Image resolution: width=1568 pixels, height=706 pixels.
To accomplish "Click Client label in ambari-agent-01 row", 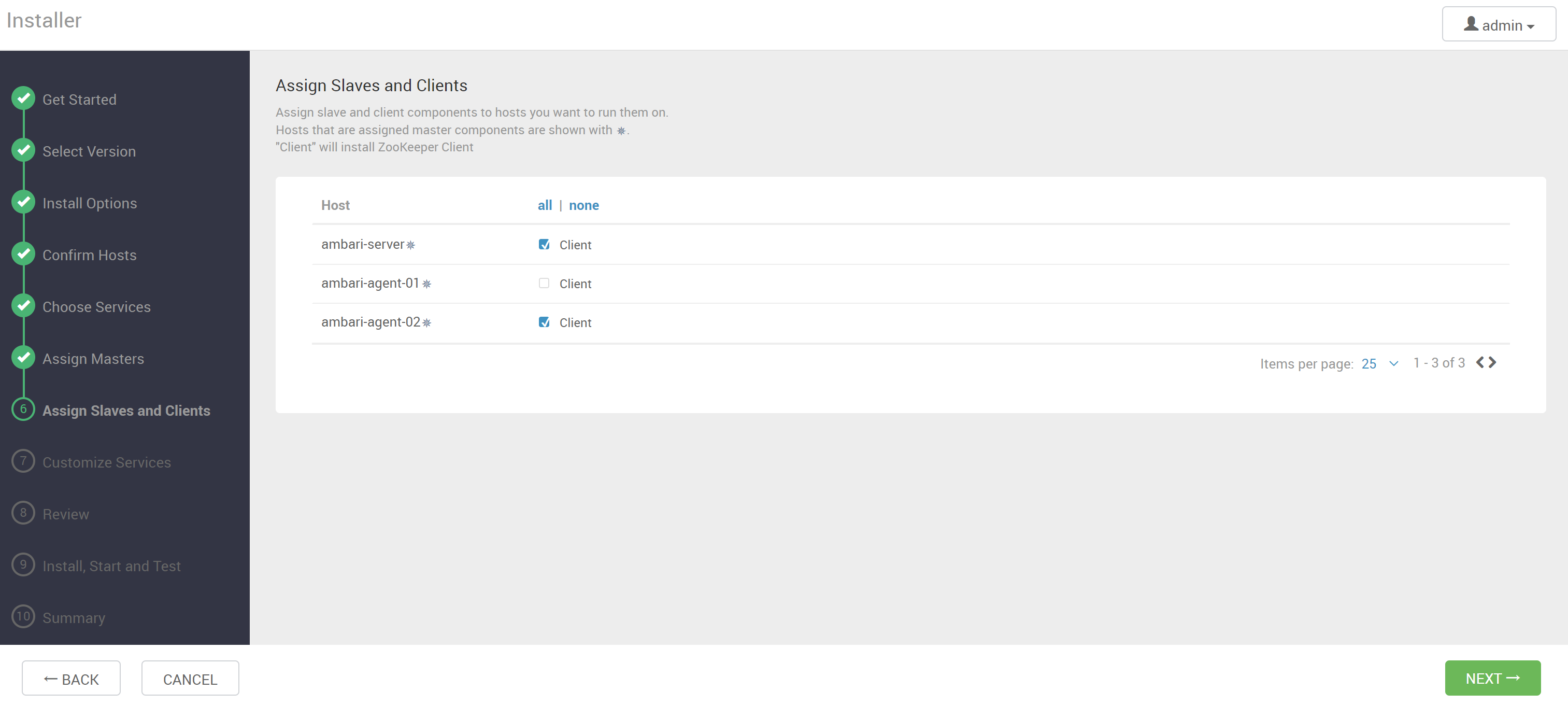I will click(575, 284).
